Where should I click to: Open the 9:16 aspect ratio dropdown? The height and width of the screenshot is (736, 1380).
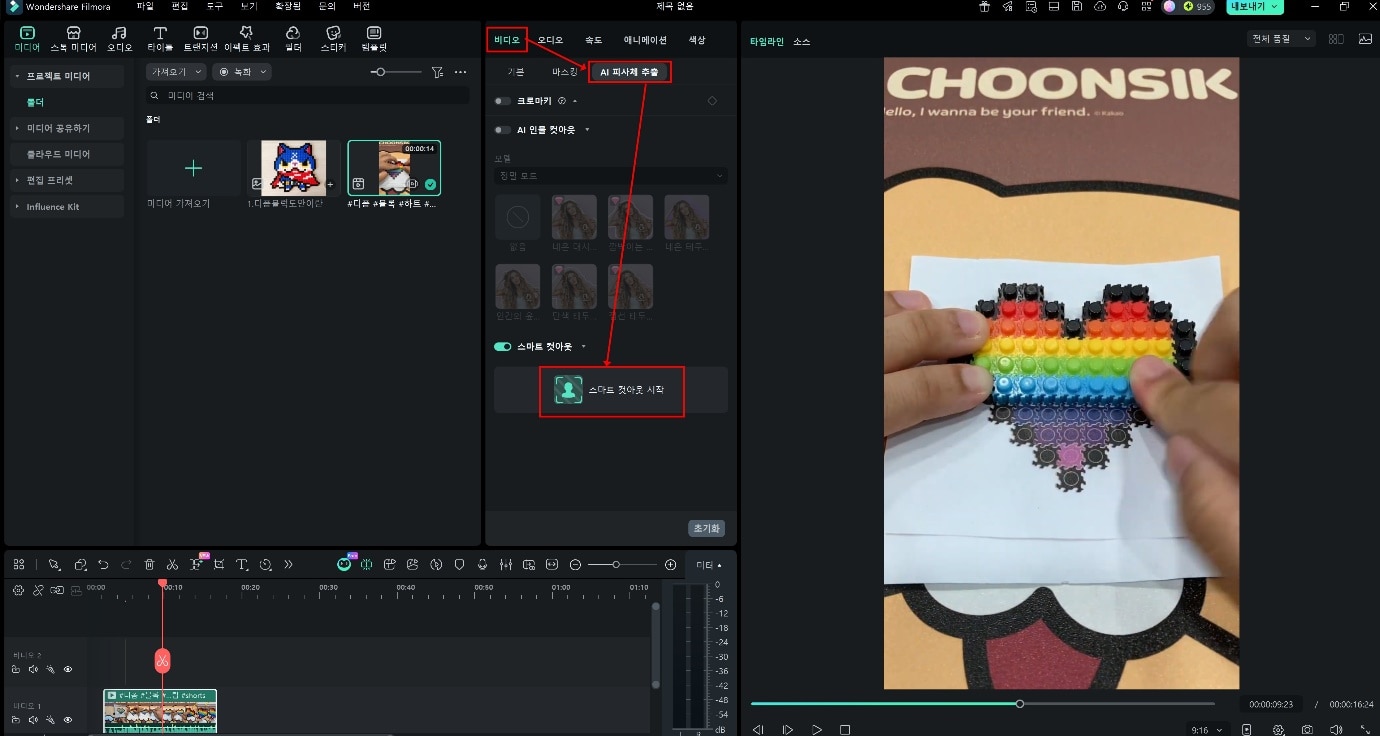(1205, 730)
